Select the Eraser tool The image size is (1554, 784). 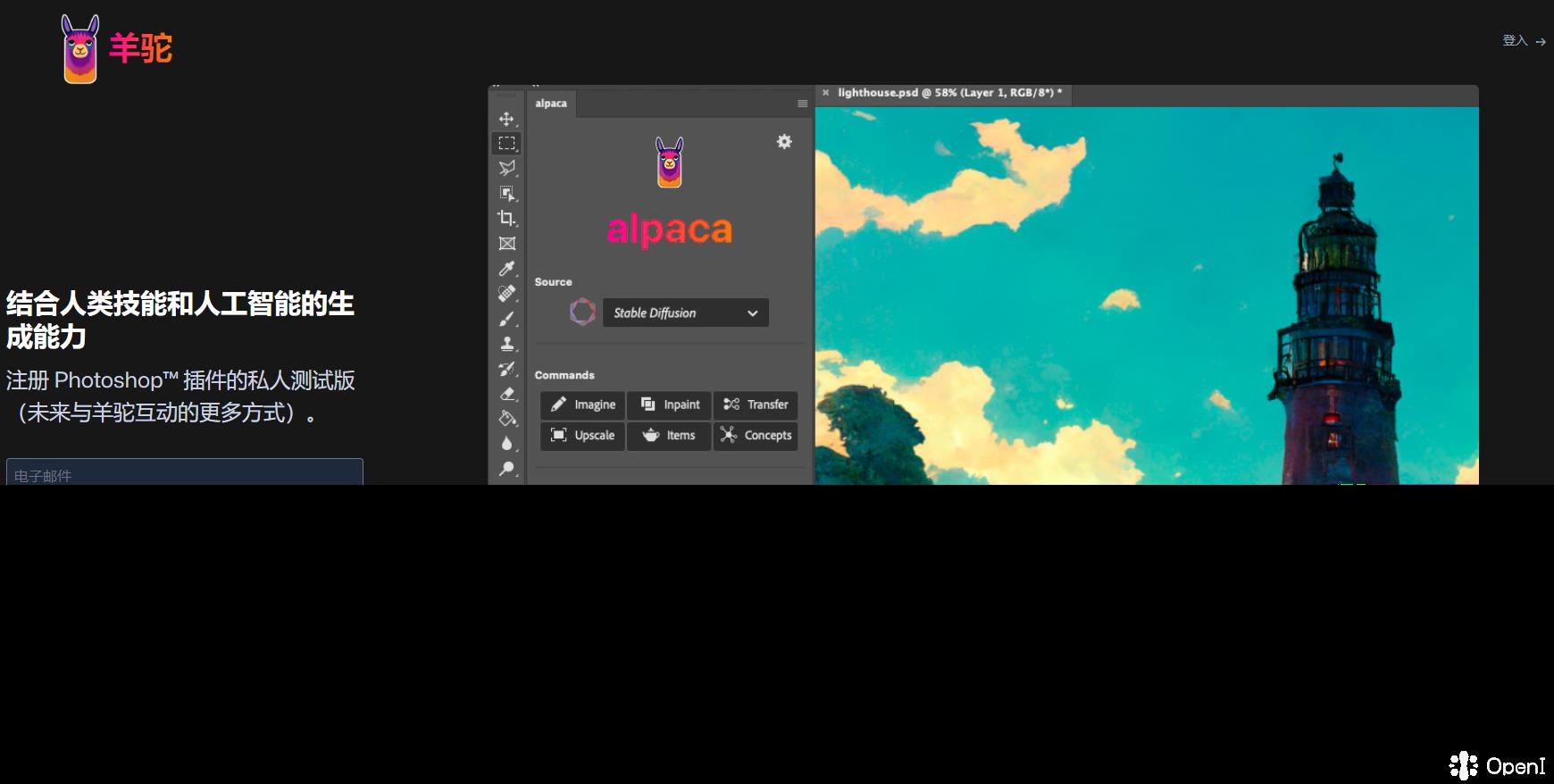506,393
